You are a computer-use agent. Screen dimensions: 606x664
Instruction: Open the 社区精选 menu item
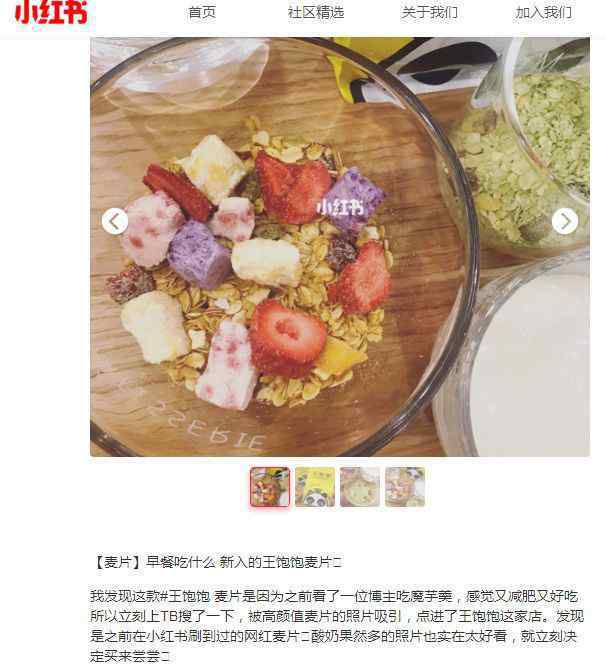point(316,12)
